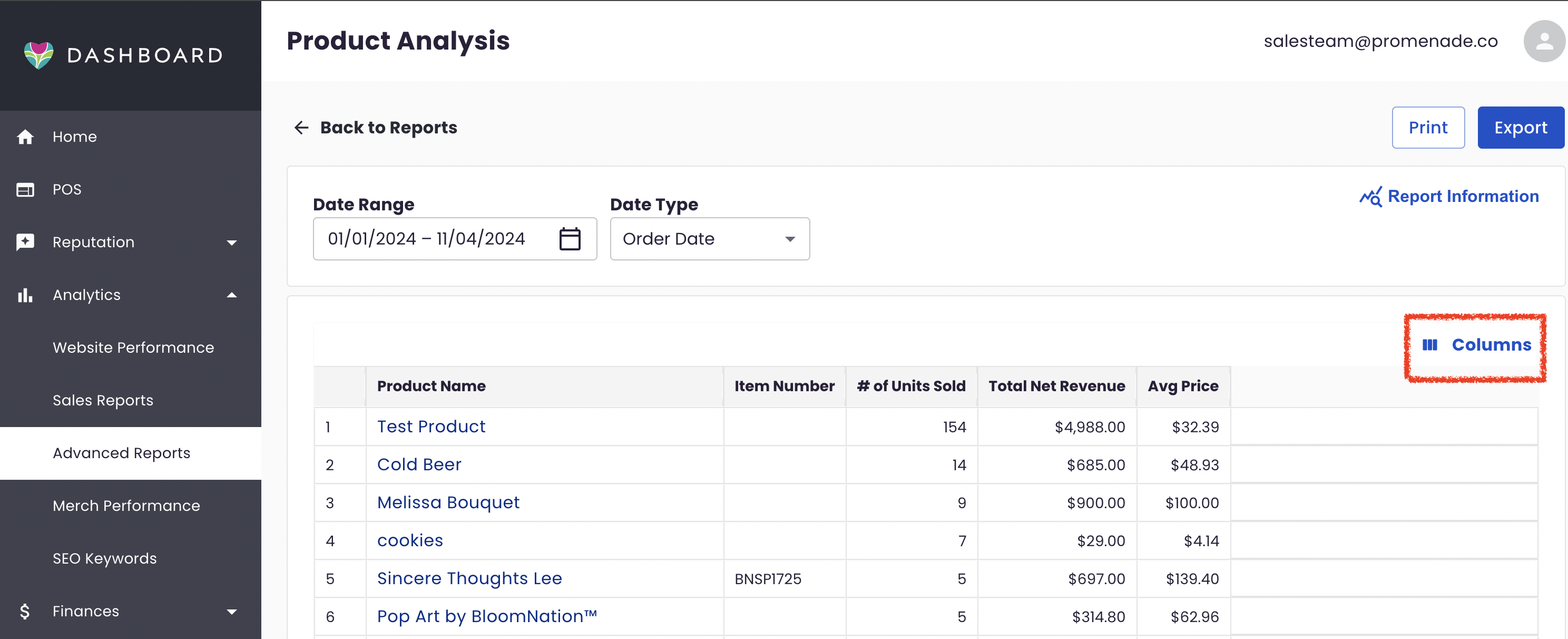1568x639 pixels.
Task: Open the Melissa Bouquet product link
Action: point(448,502)
